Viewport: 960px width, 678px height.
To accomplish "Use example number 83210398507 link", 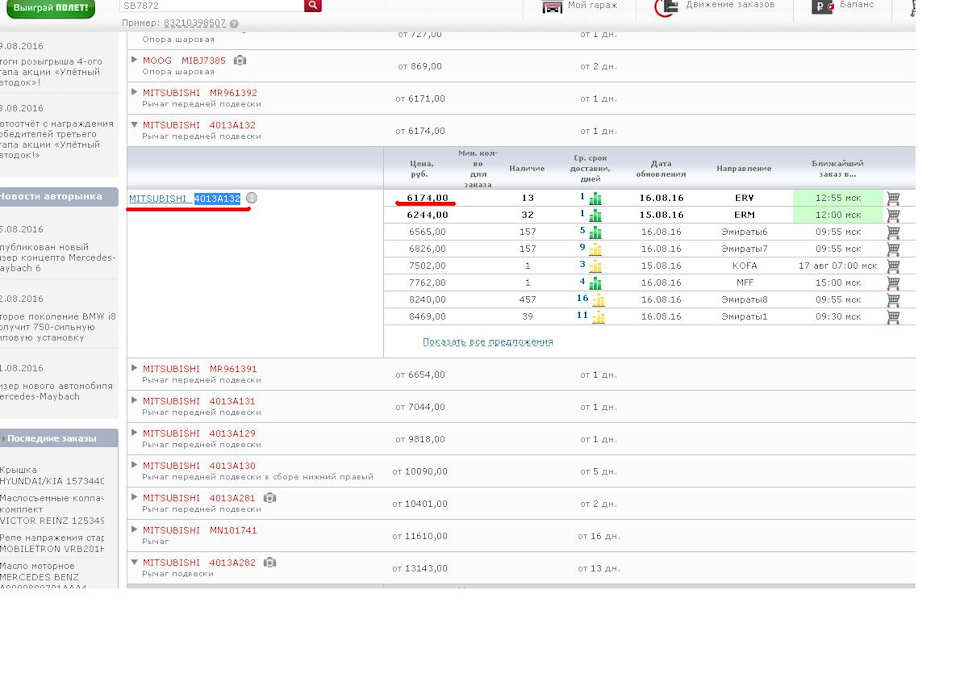I will (x=195, y=23).
